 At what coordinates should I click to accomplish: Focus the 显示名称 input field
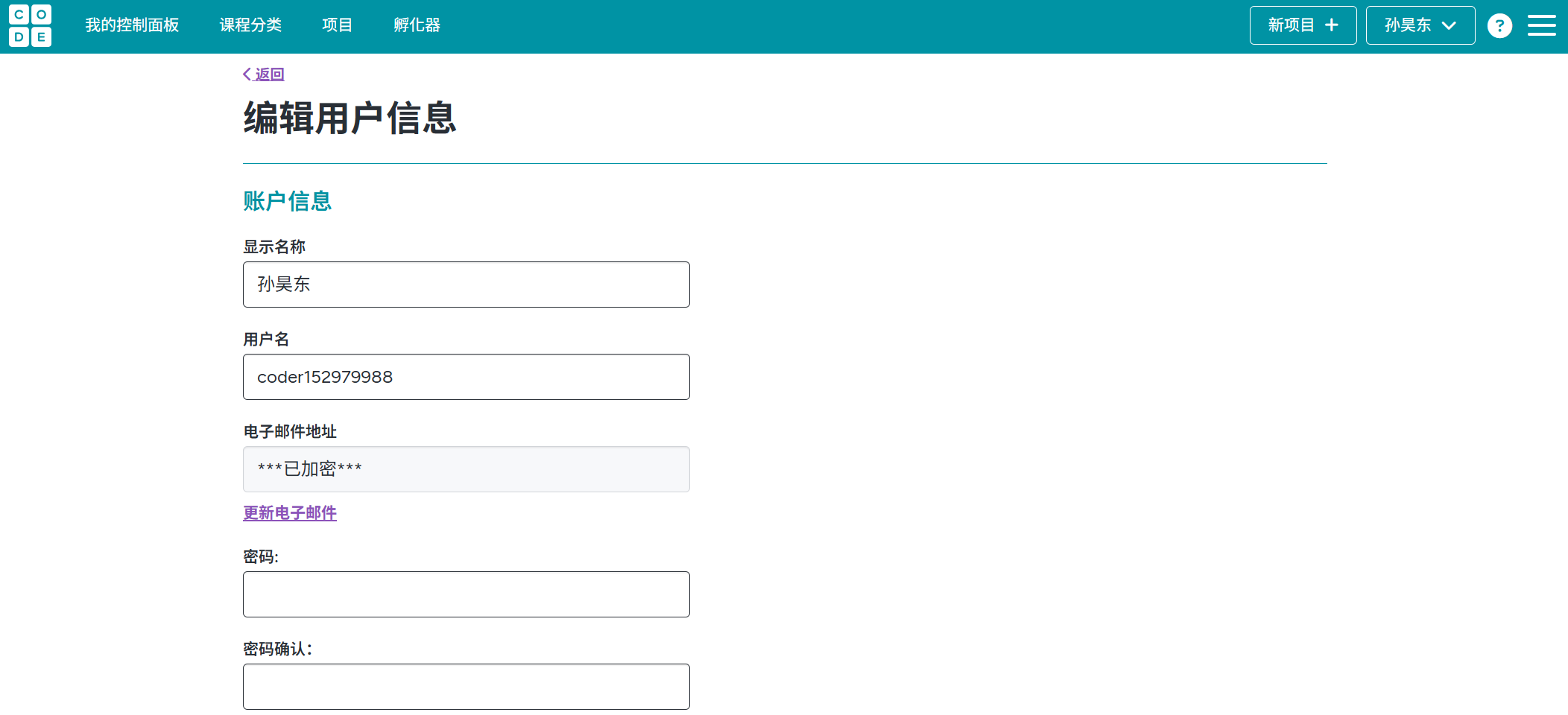pyautogui.click(x=467, y=285)
